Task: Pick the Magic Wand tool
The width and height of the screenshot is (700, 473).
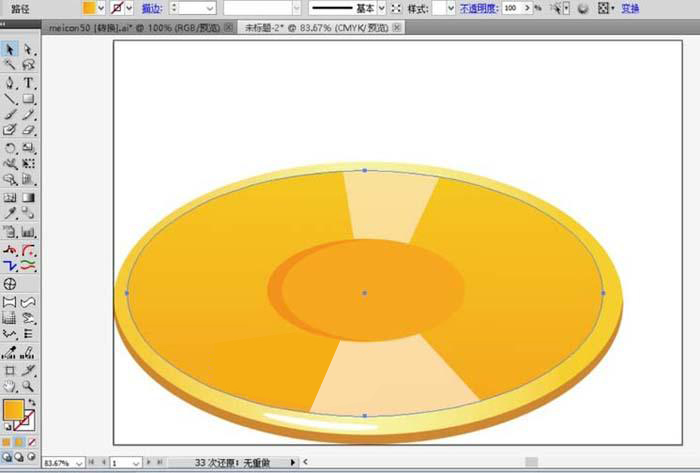Action: pos(10,65)
